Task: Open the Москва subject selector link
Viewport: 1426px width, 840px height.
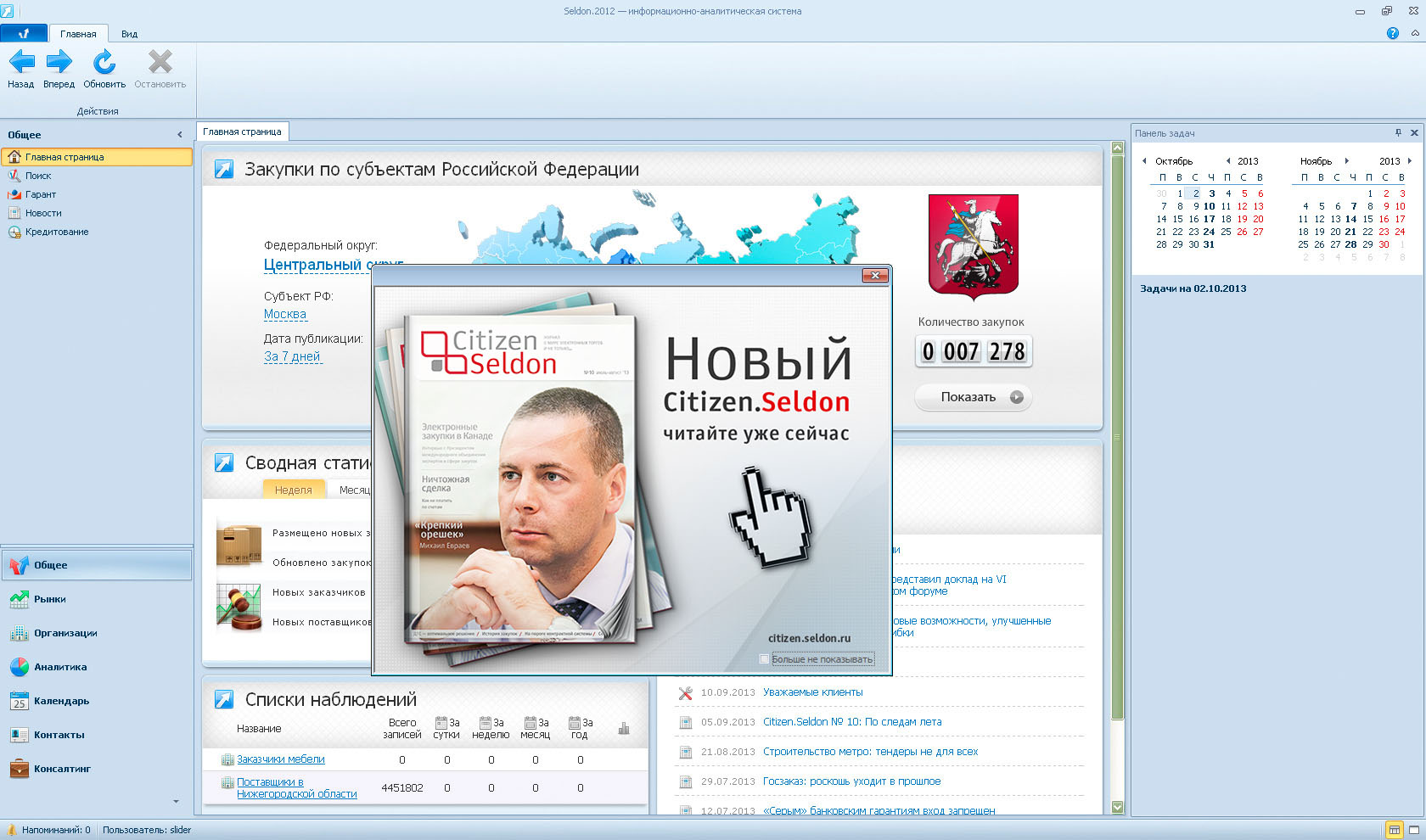Action: point(285,314)
